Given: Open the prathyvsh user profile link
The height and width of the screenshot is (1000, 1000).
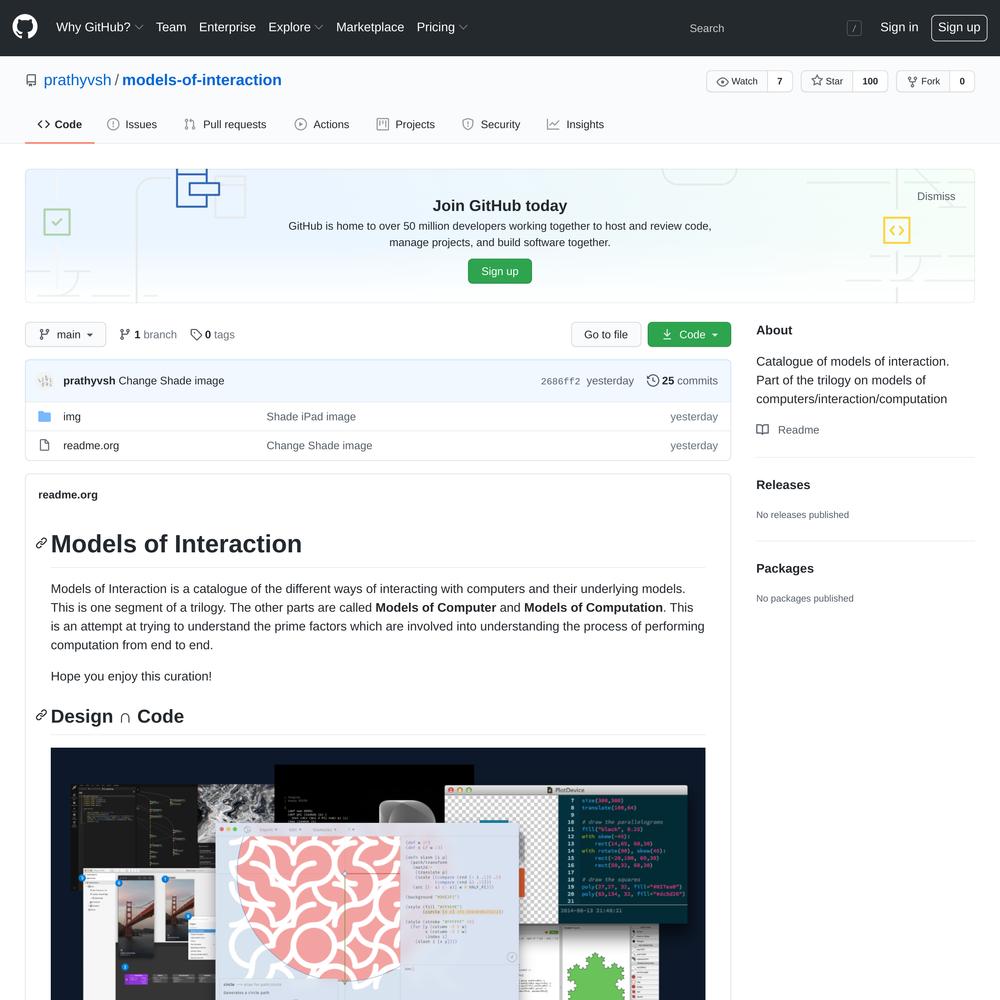Looking at the screenshot, I should click(x=77, y=80).
